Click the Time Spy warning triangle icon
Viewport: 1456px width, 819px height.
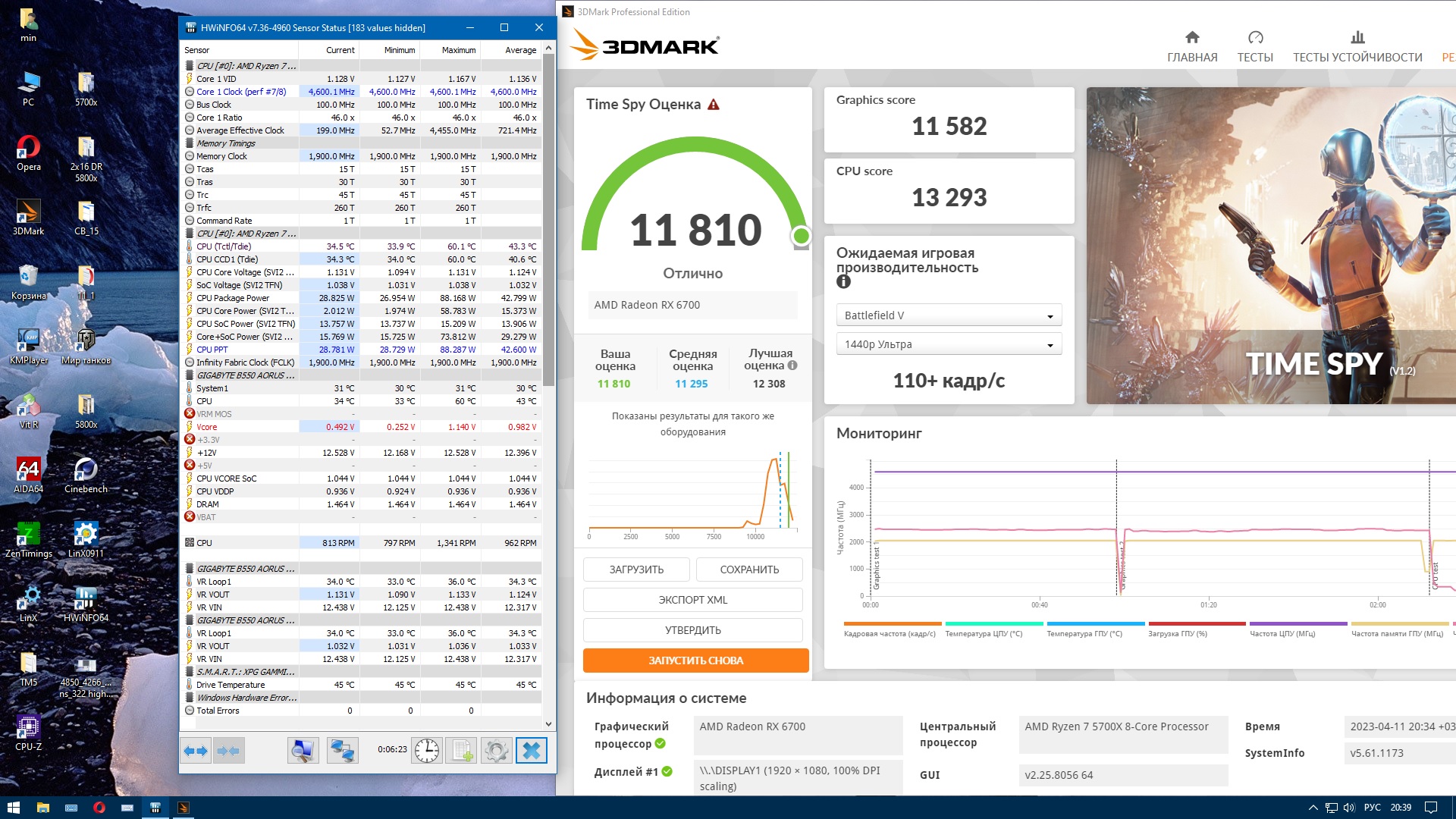[714, 105]
